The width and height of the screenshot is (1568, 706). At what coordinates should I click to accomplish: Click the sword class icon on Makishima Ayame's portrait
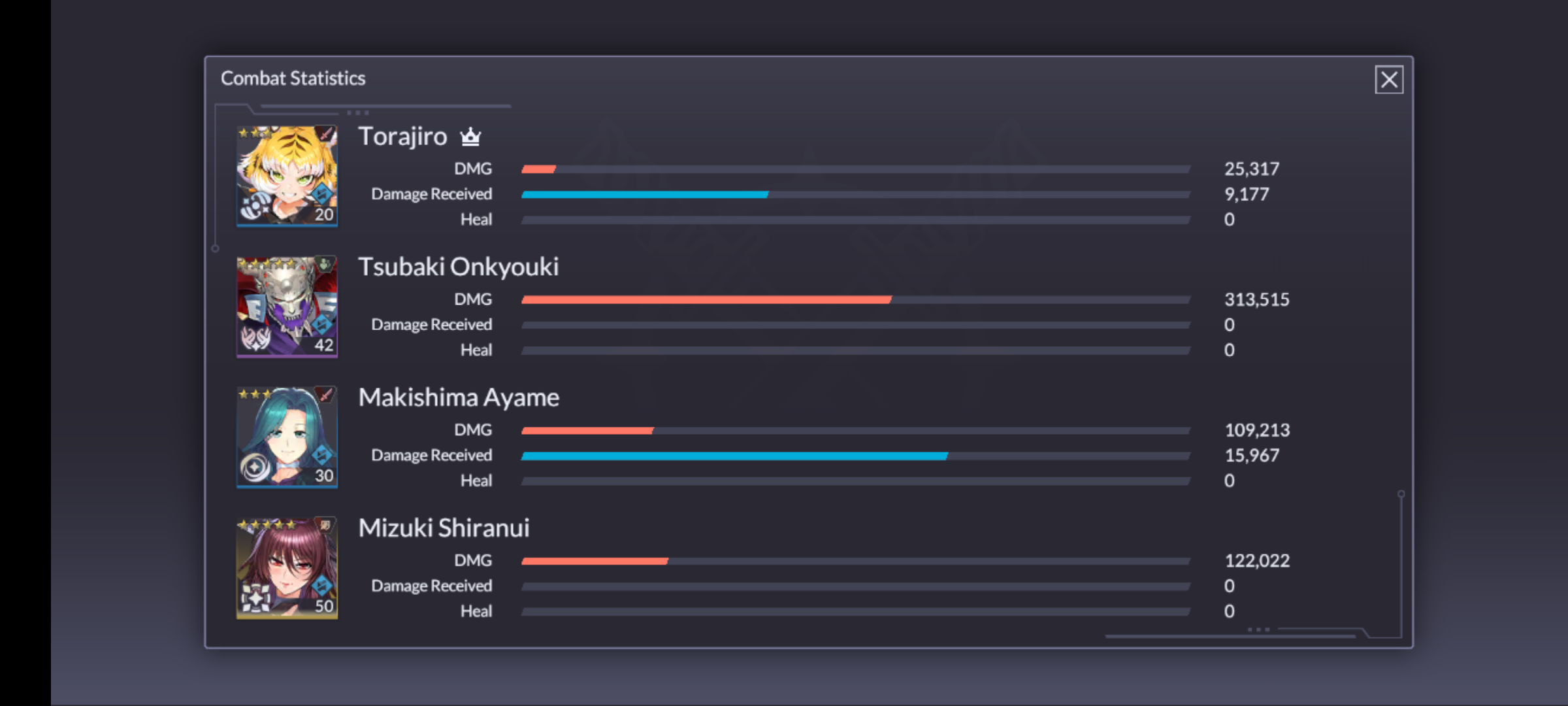click(x=325, y=395)
